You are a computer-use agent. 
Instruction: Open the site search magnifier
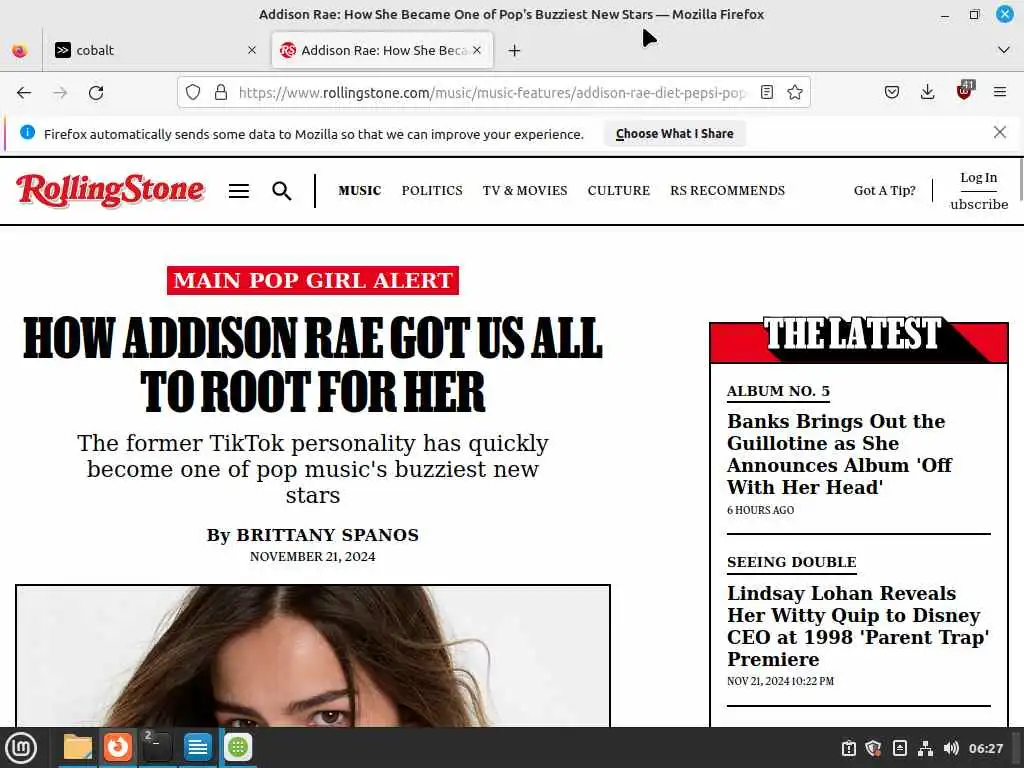tap(281, 191)
